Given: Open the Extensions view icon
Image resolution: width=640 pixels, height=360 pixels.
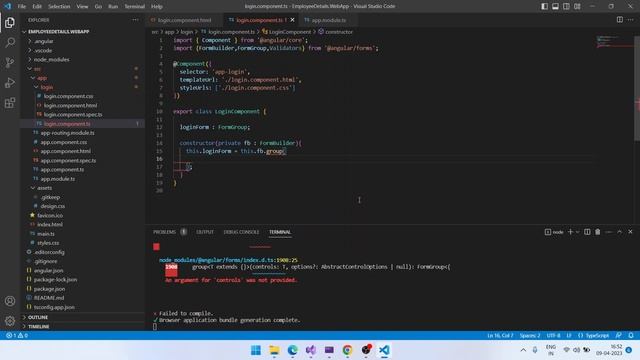Looking at the screenshot, I should 10,102.
